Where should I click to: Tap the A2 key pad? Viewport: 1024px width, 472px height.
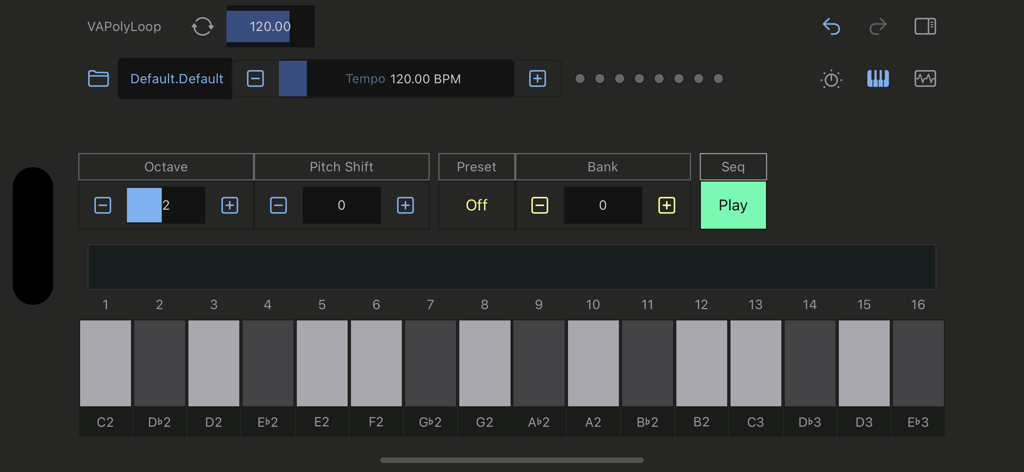tap(593, 364)
